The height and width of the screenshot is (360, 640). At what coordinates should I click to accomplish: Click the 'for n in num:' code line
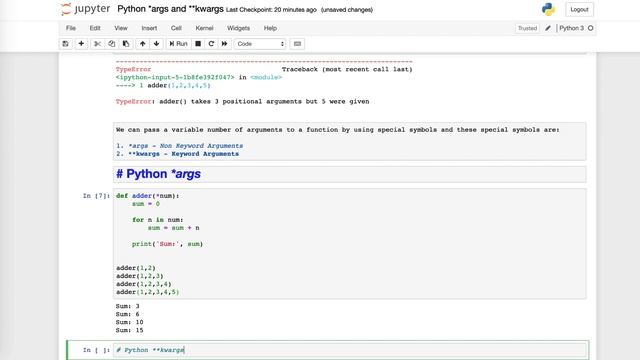[158, 220]
